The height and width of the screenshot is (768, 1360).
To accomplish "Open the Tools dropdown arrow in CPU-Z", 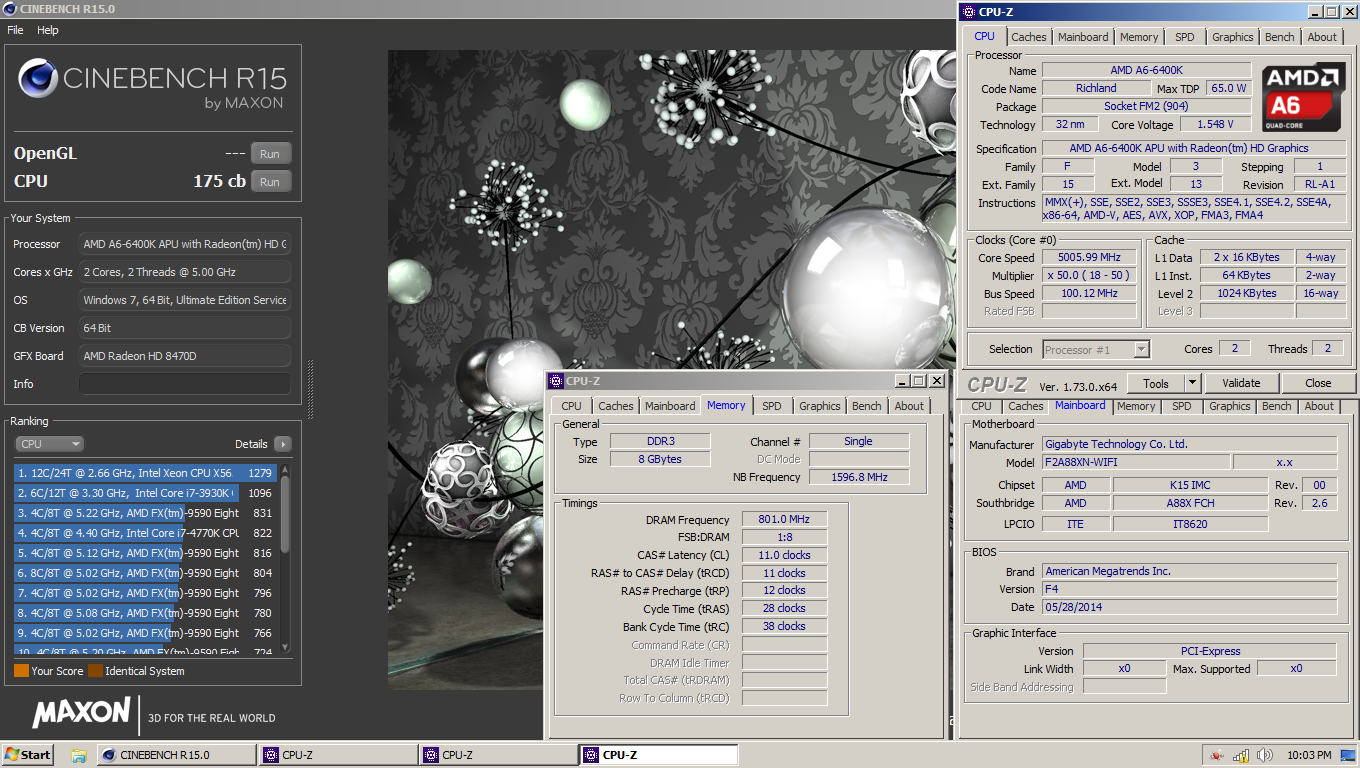I will click(x=1192, y=383).
